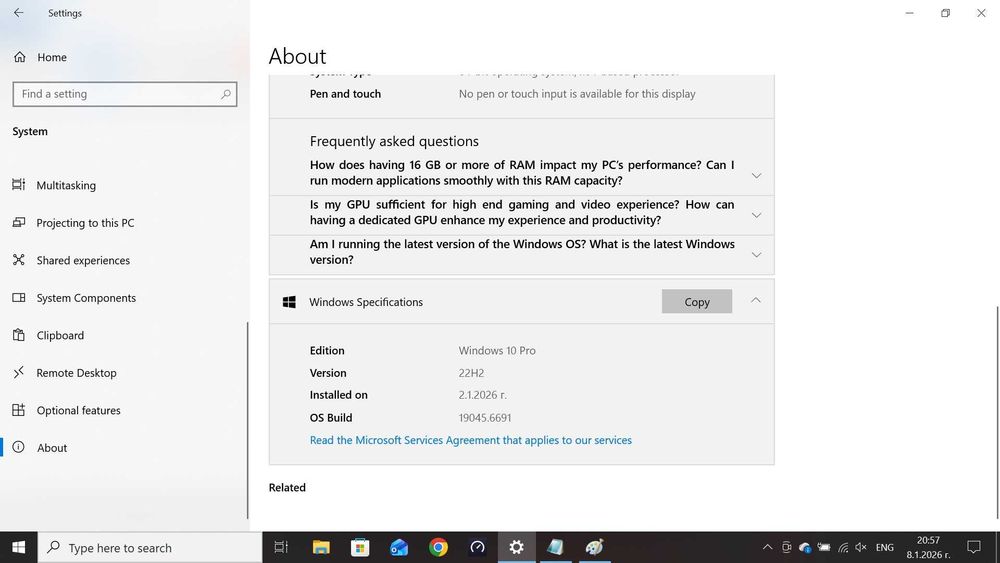The width and height of the screenshot is (1000, 563).
Task: Click the magnifier icon in Find a setting
Action: pyautogui.click(x=226, y=94)
